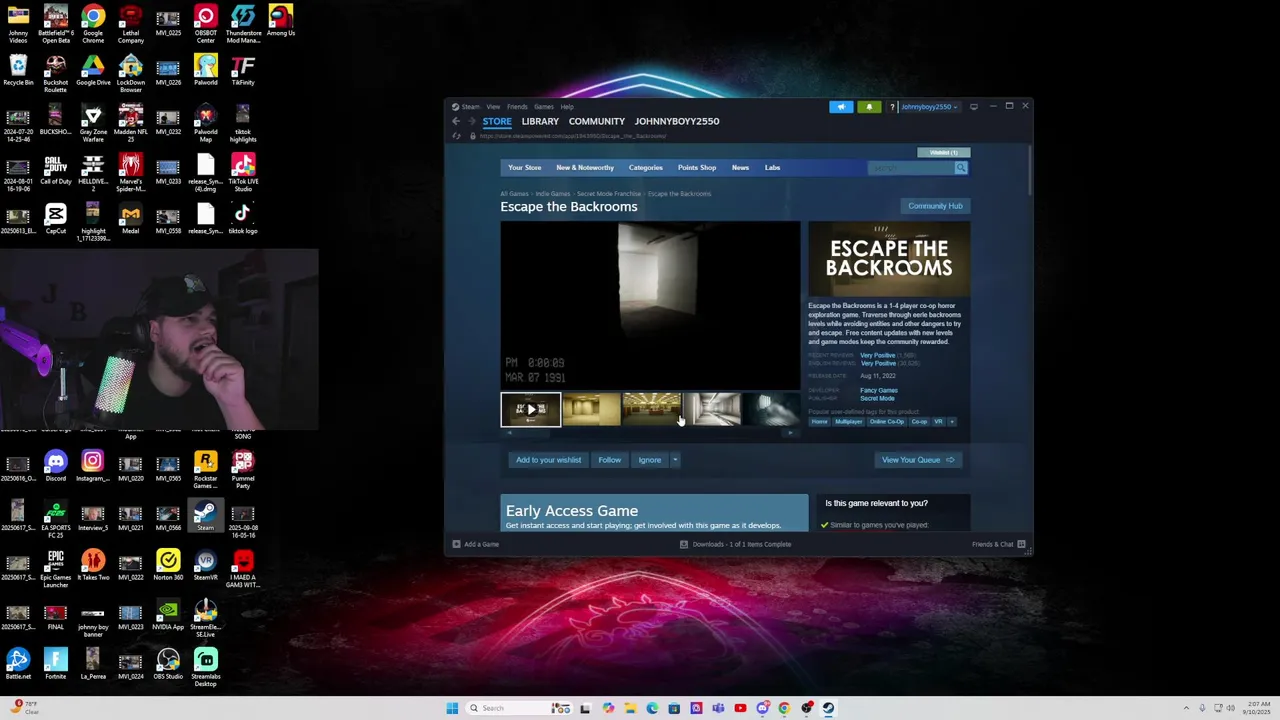
Task: Open the Community Hub button
Action: point(935,206)
